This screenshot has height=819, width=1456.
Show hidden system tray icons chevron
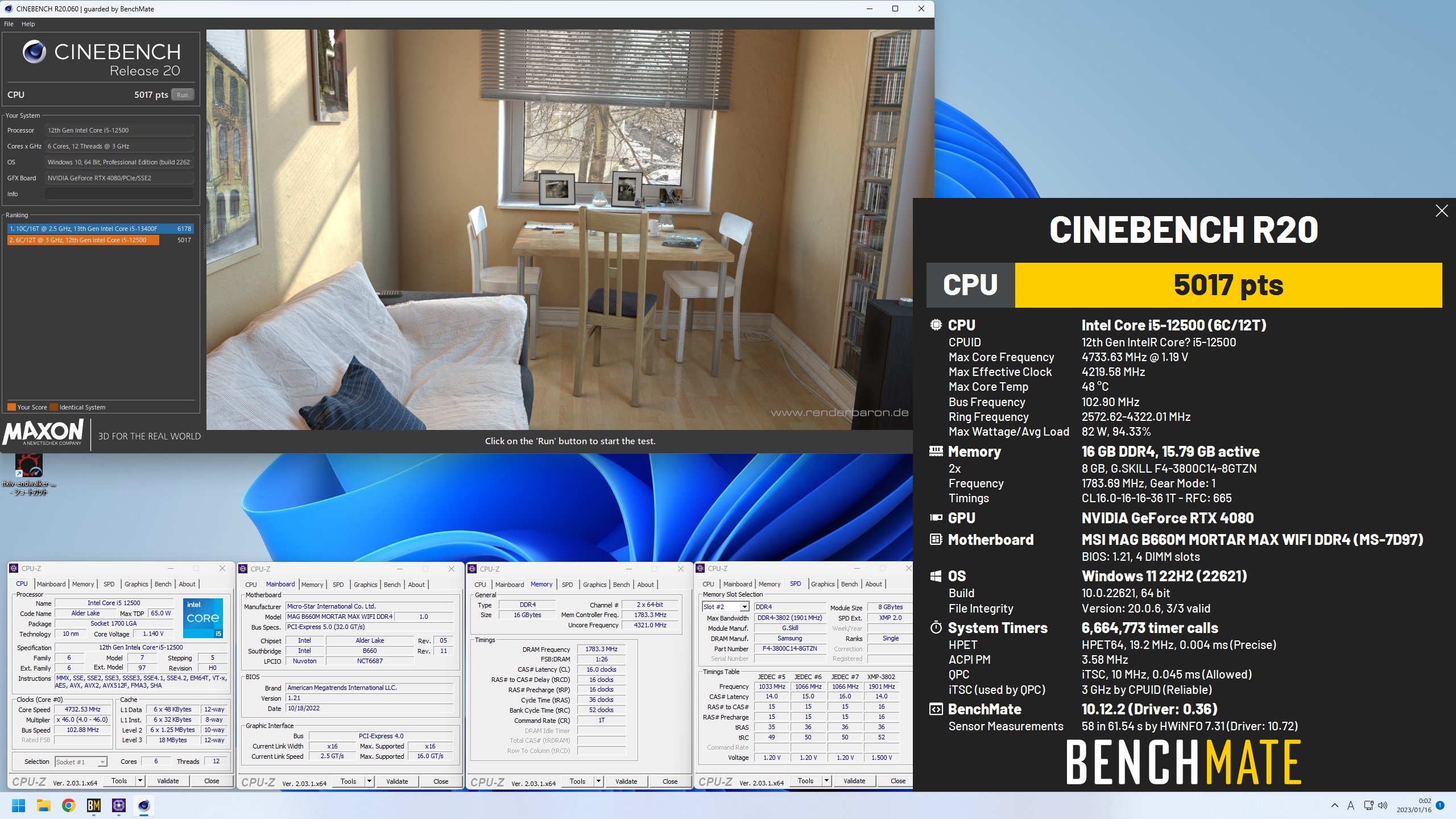[1334, 805]
